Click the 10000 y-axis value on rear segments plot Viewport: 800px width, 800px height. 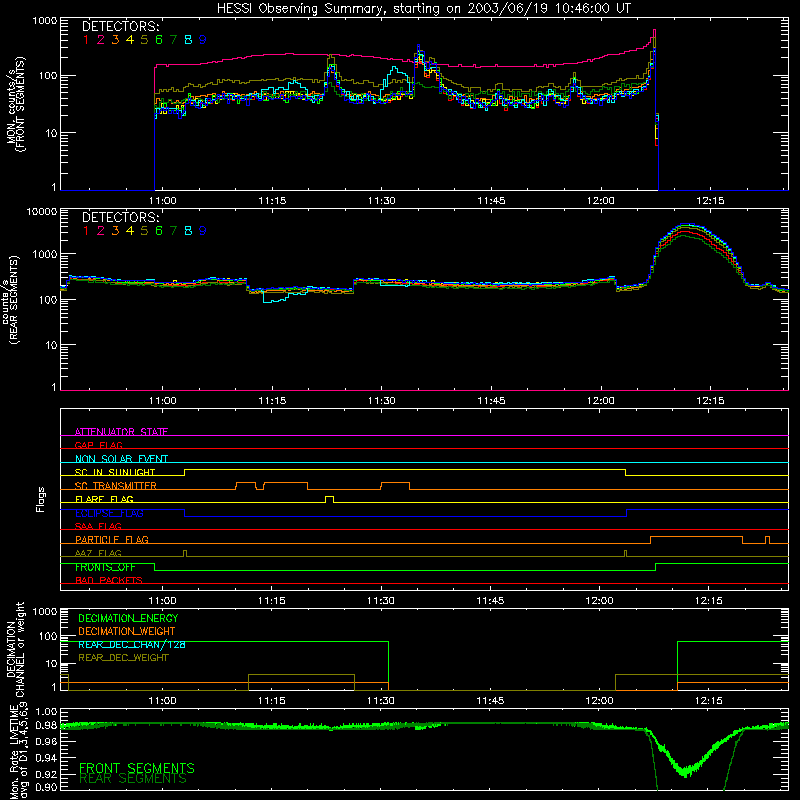(x=42, y=212)
